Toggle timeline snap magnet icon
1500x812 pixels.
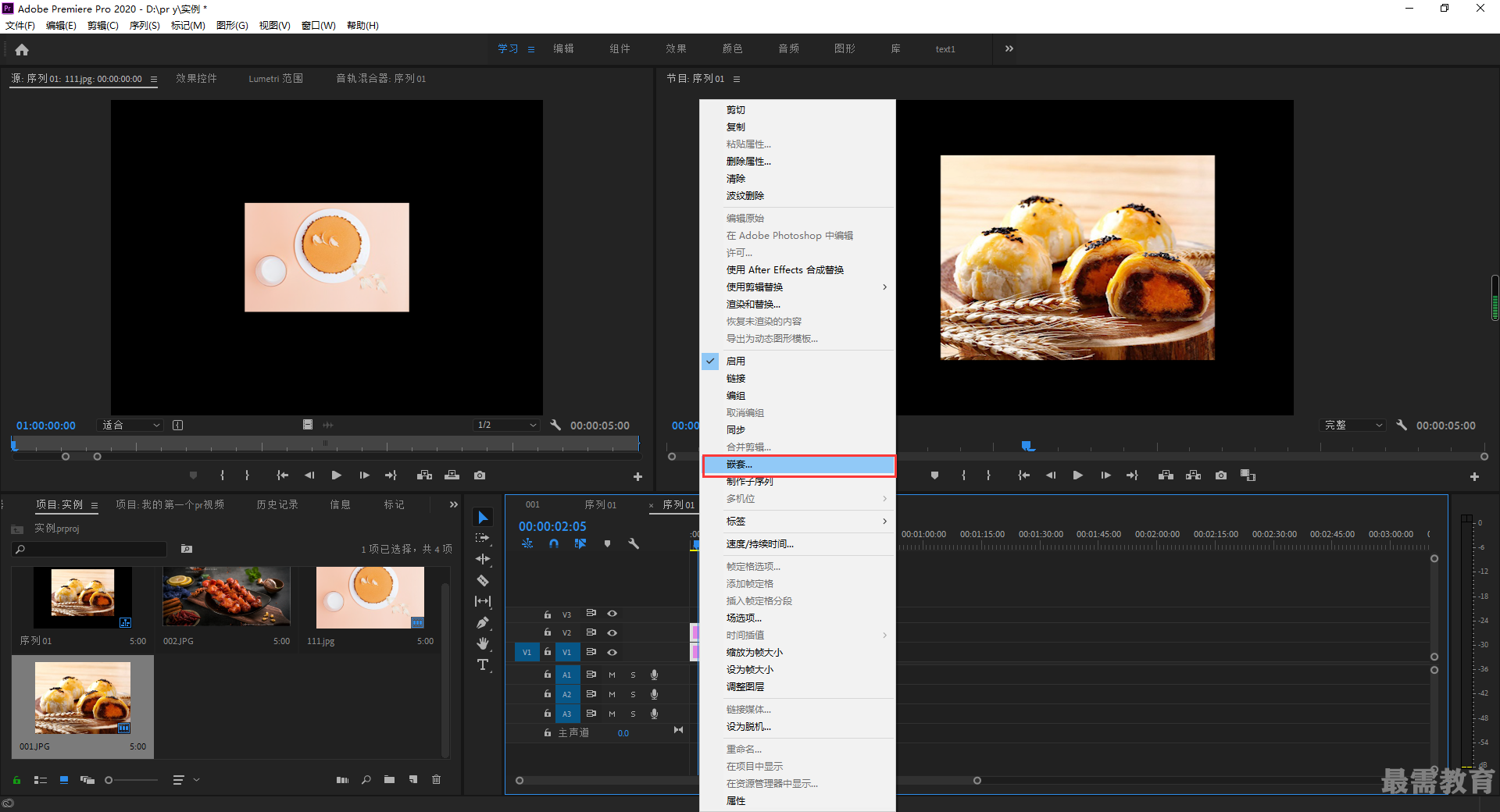pos(554,543)
